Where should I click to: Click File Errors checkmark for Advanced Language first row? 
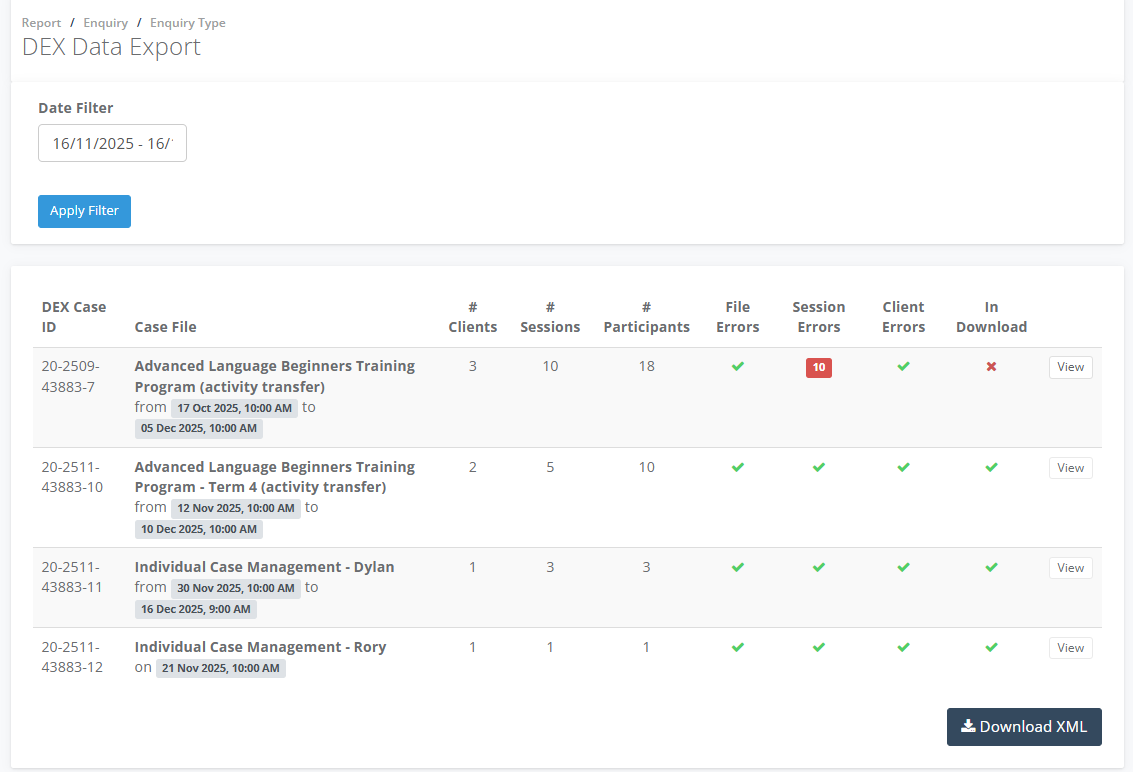(737, 367)
